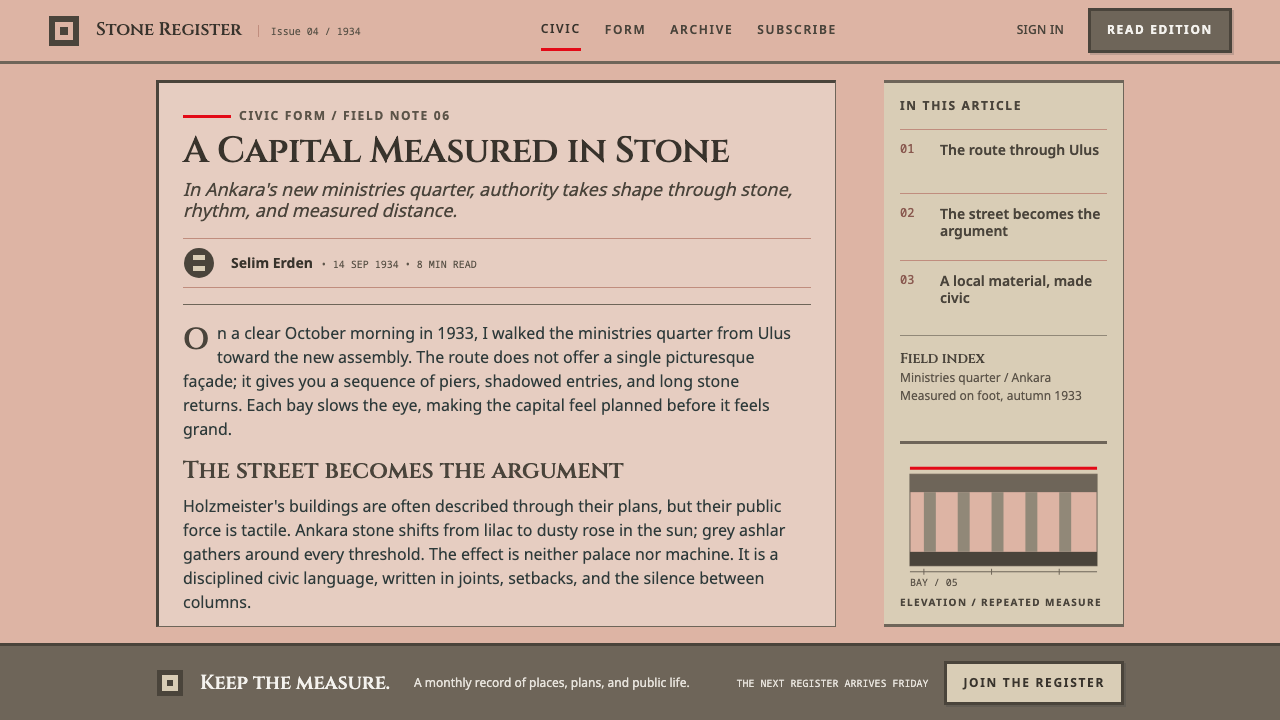
Task: Click 'The next register arrives Friday' text
Action: point(832,684)
